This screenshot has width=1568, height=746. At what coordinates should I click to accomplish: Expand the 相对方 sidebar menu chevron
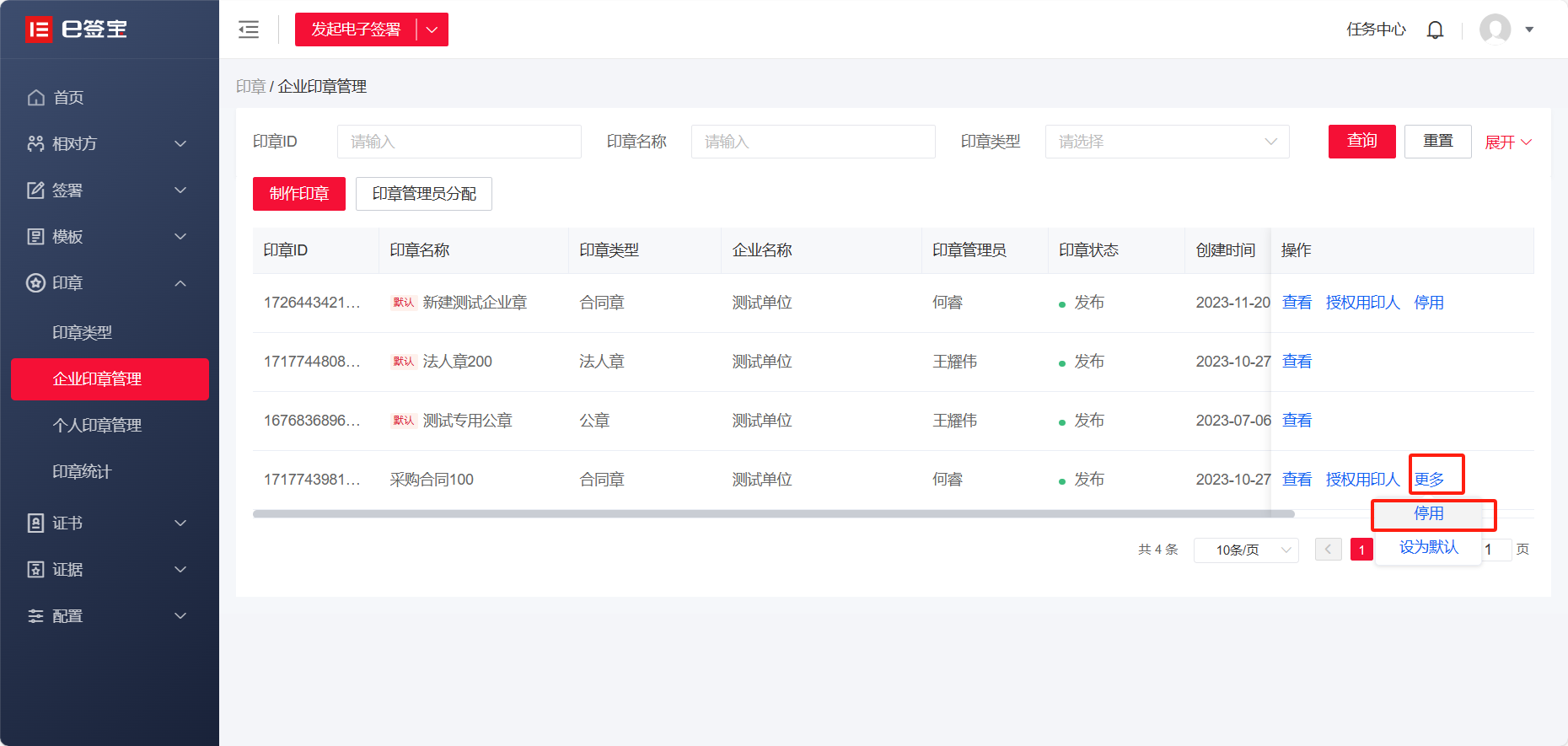[x=180, y=144]
